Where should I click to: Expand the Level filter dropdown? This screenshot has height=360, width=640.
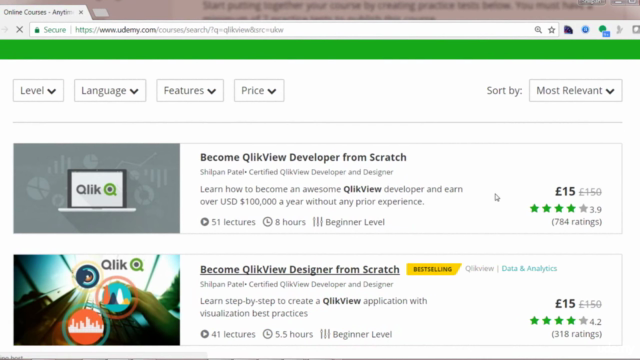point(38,90)
